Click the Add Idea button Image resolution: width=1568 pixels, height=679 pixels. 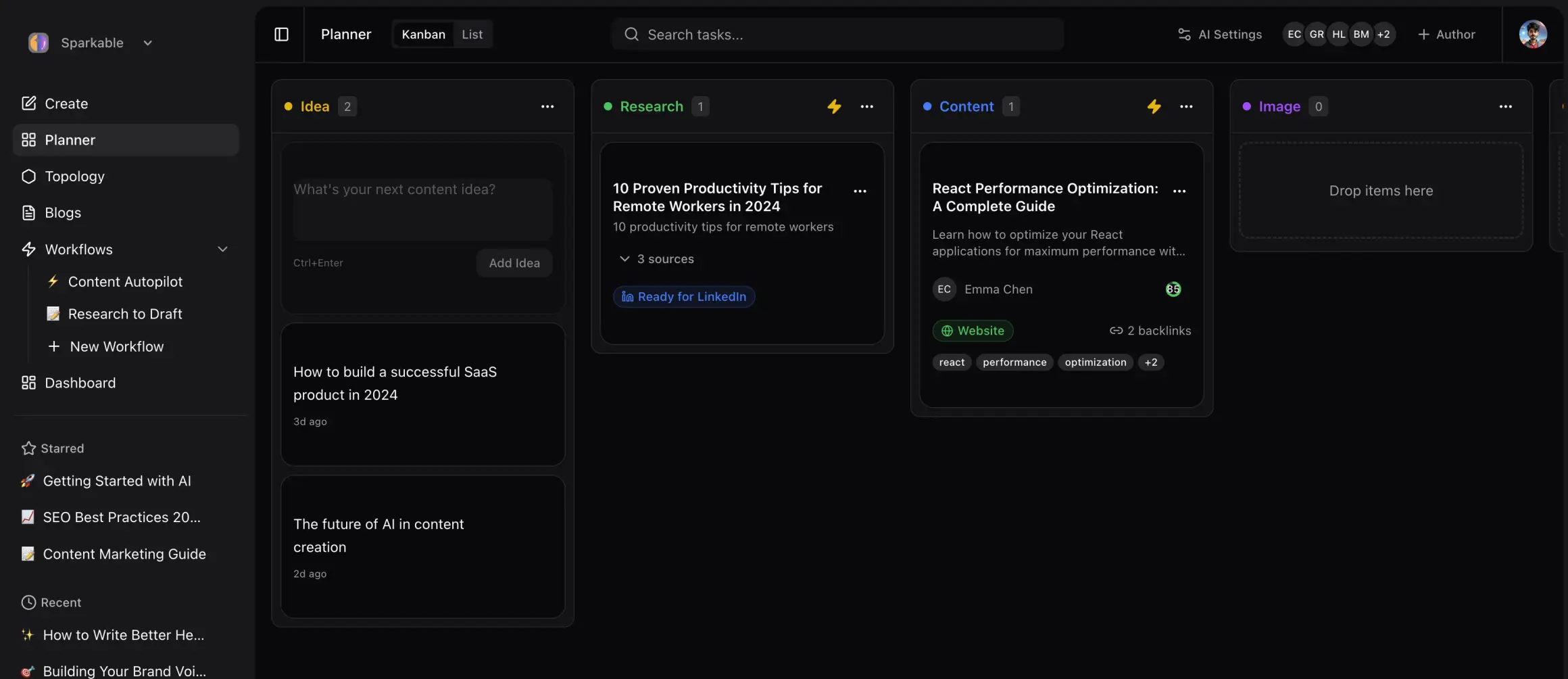pos(514,263)
